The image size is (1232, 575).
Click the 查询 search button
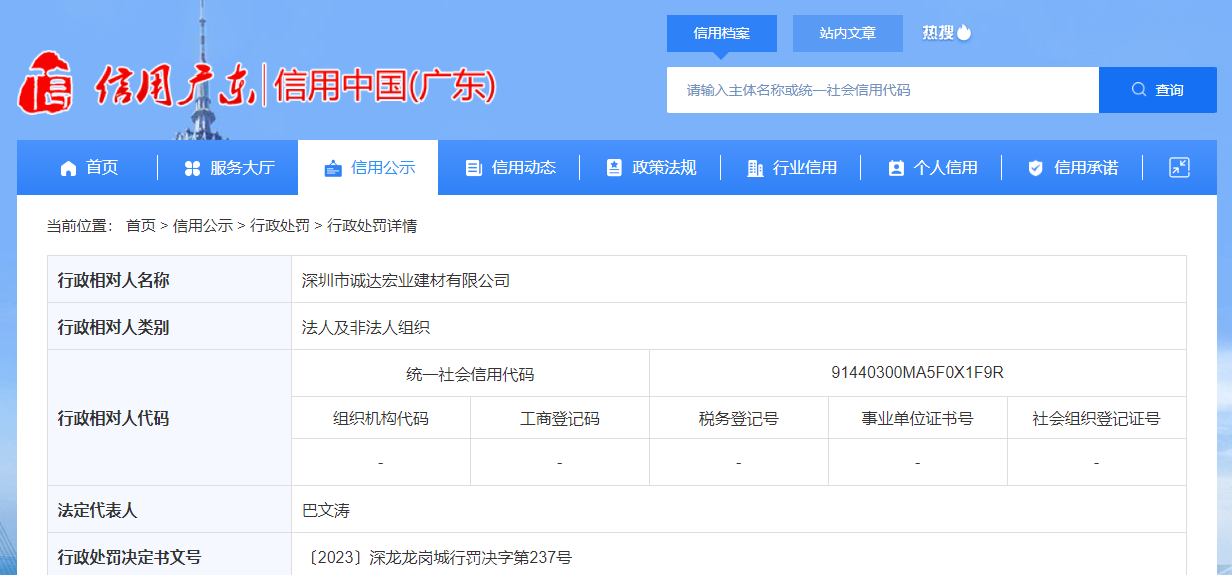click(x=1158, y=90)
